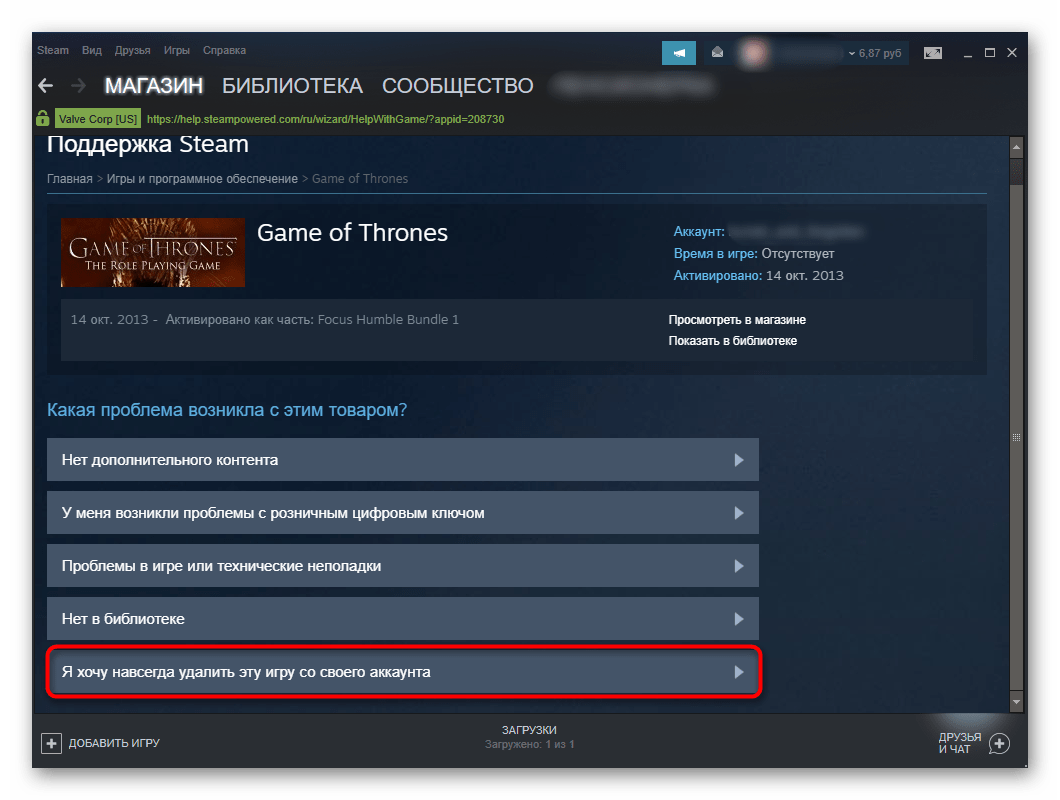Click the plus icon beside ДОБАВИТЬ ИГРУ
Viewport: 1060px width, 800px height.
point(51,743)
